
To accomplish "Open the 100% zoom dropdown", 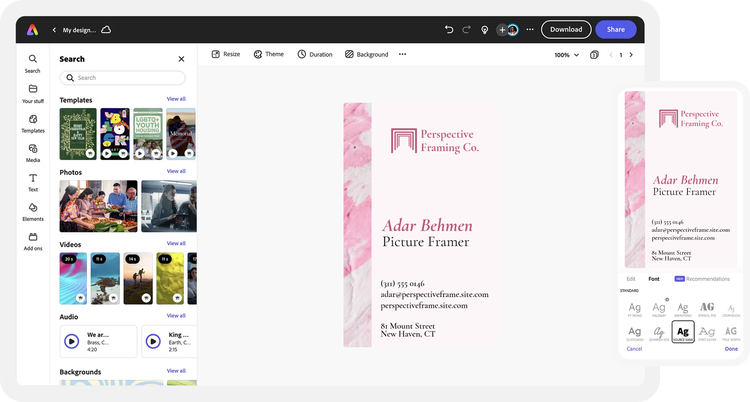I will [566, 55].
